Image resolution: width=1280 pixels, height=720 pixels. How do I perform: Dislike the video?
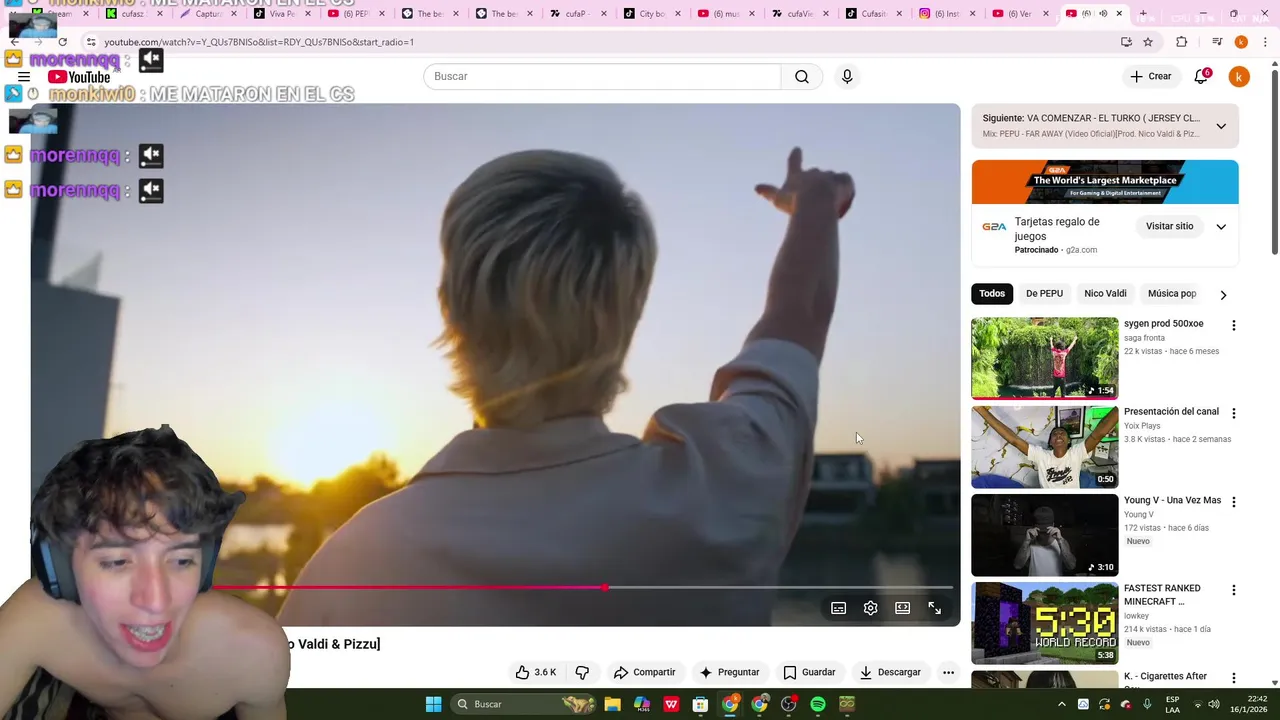coord(582,672)
